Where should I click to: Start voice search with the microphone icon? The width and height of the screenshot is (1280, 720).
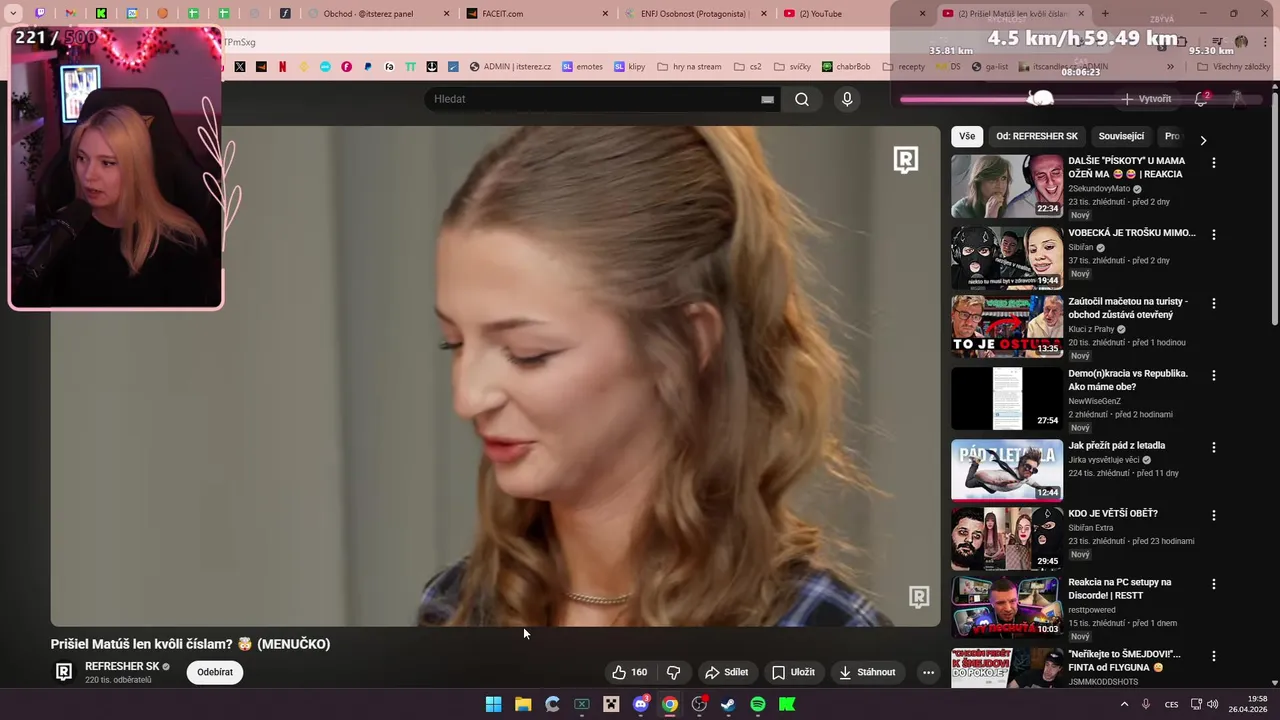tap(847, 99)
